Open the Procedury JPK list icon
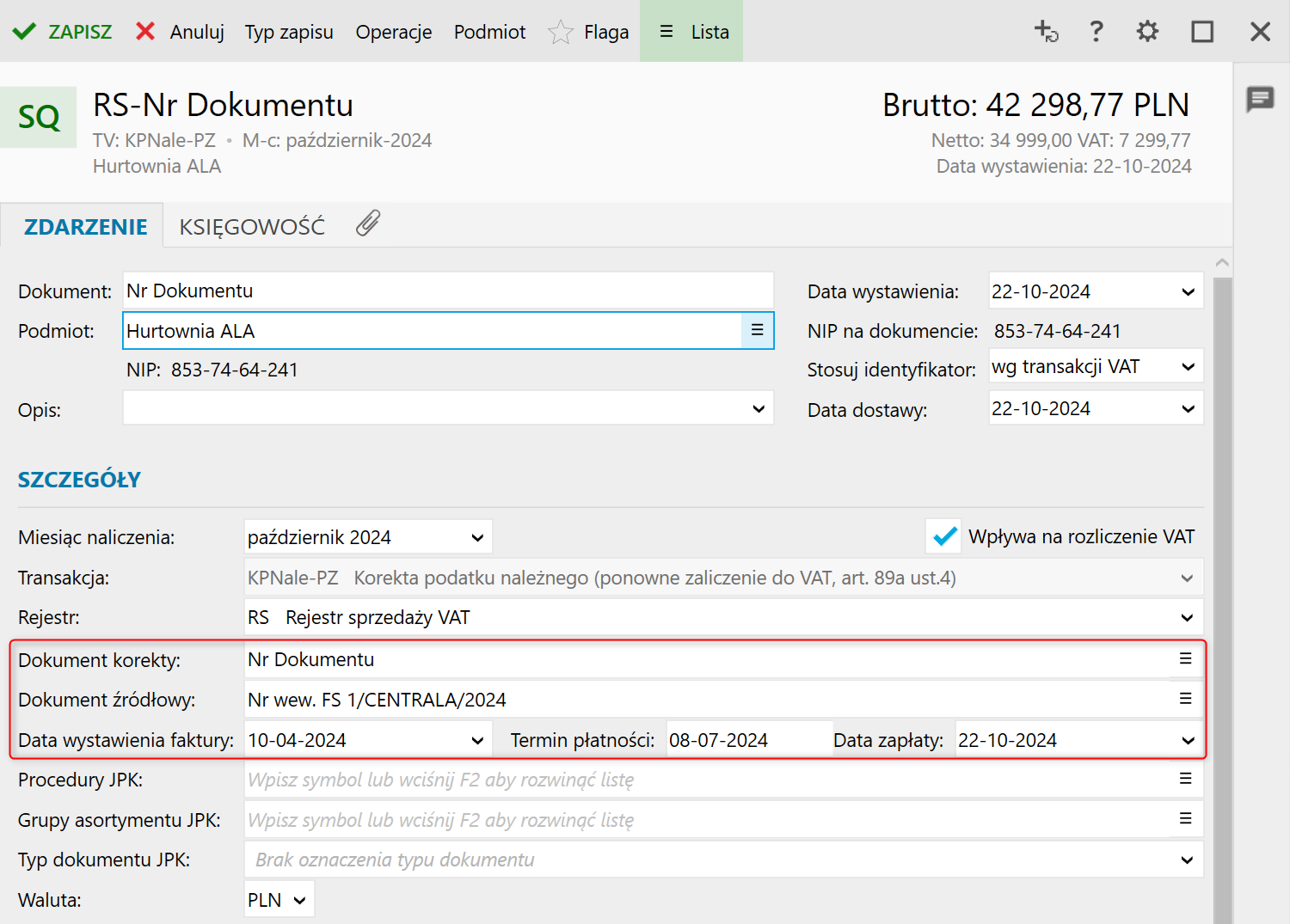 tap(1185, 780)
